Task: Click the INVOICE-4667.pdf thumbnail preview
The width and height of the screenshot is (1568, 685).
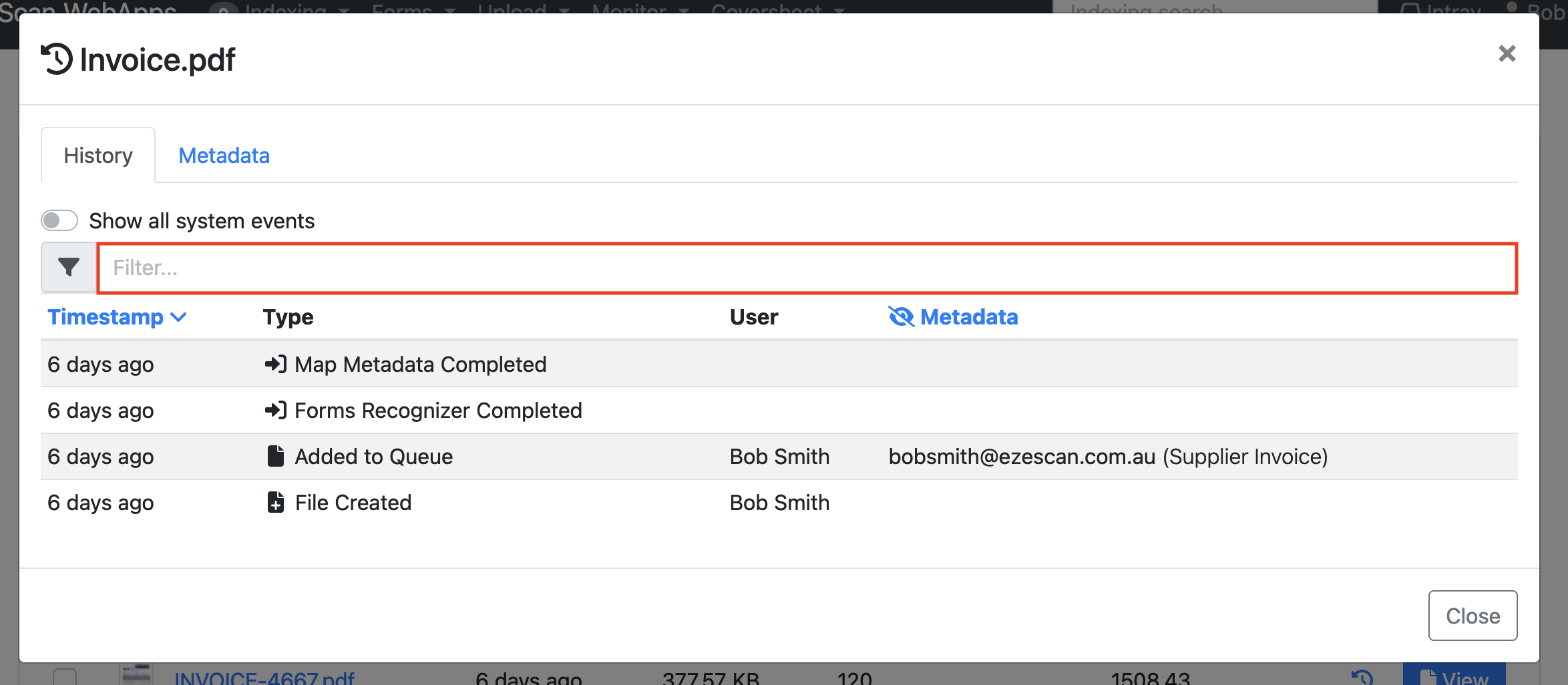Action: tap(136, 674)
